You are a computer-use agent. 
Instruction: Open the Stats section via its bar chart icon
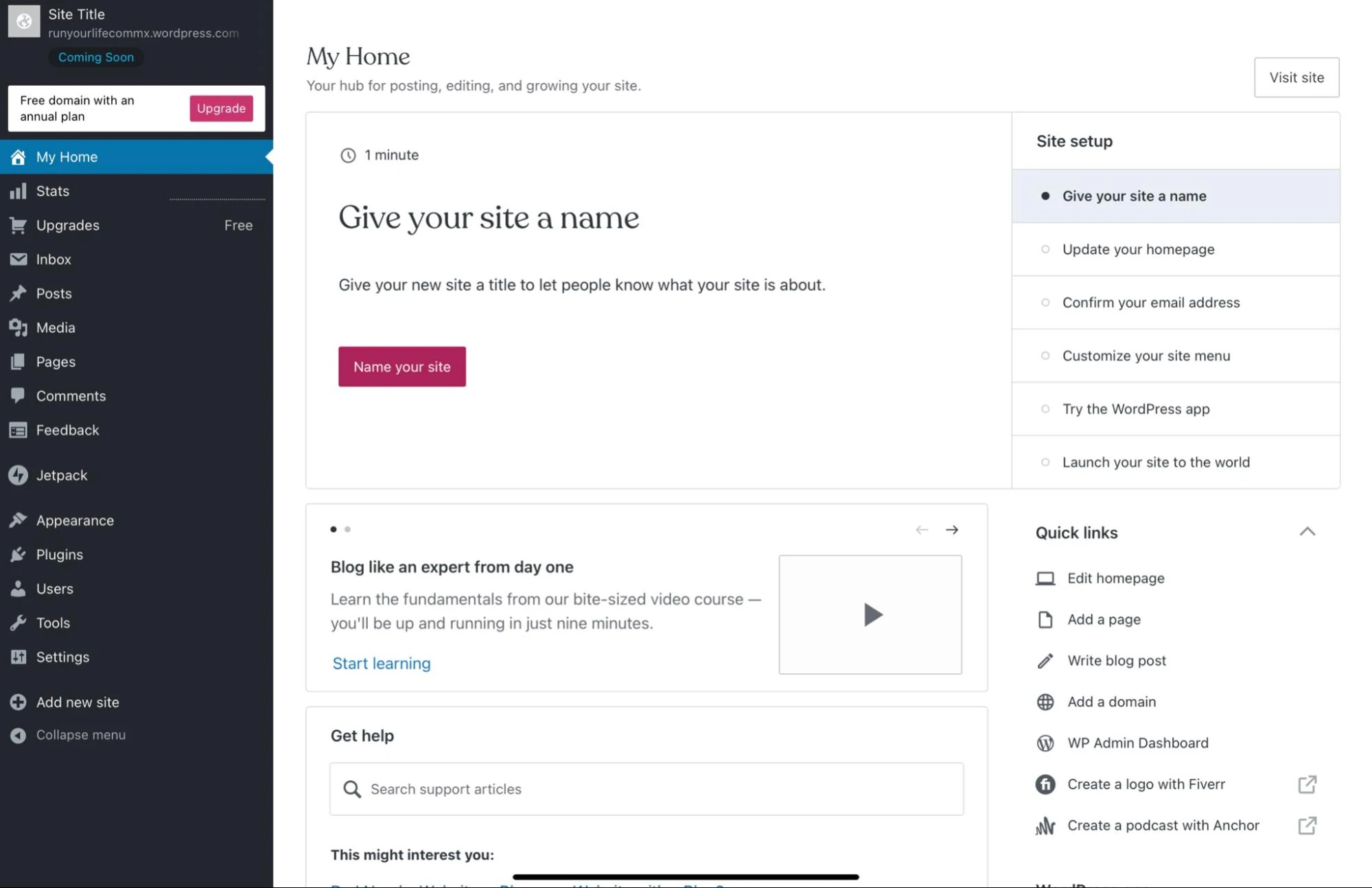tap(18, 191)
